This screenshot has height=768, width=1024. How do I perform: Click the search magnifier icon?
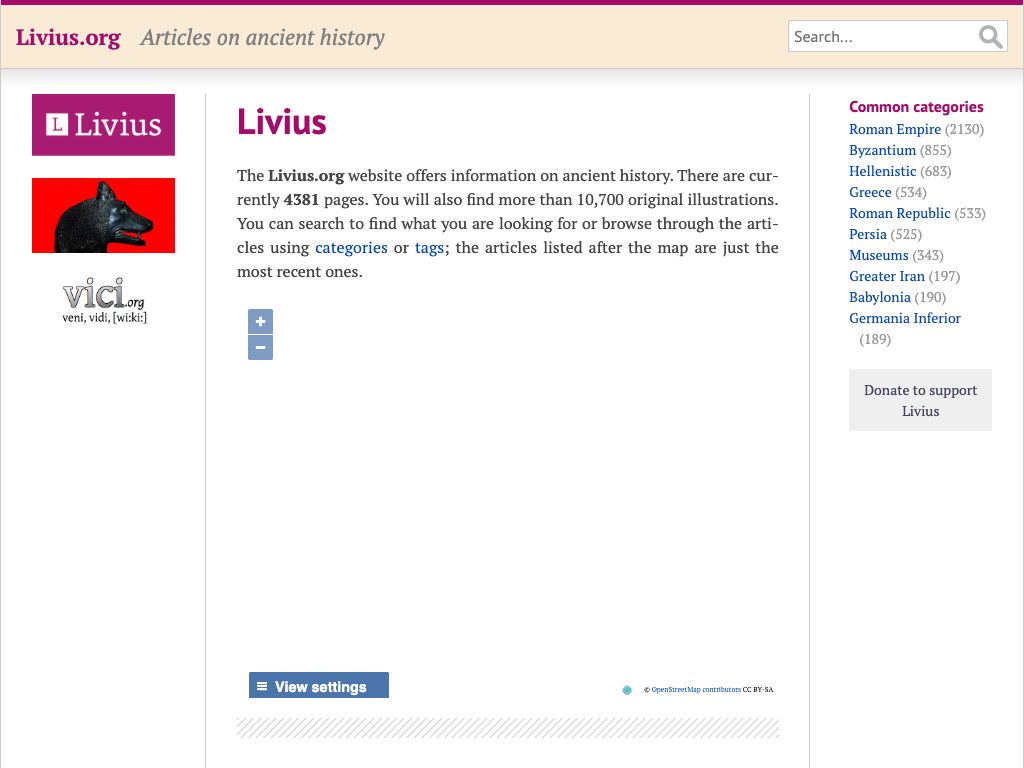[x=990, y=37]
